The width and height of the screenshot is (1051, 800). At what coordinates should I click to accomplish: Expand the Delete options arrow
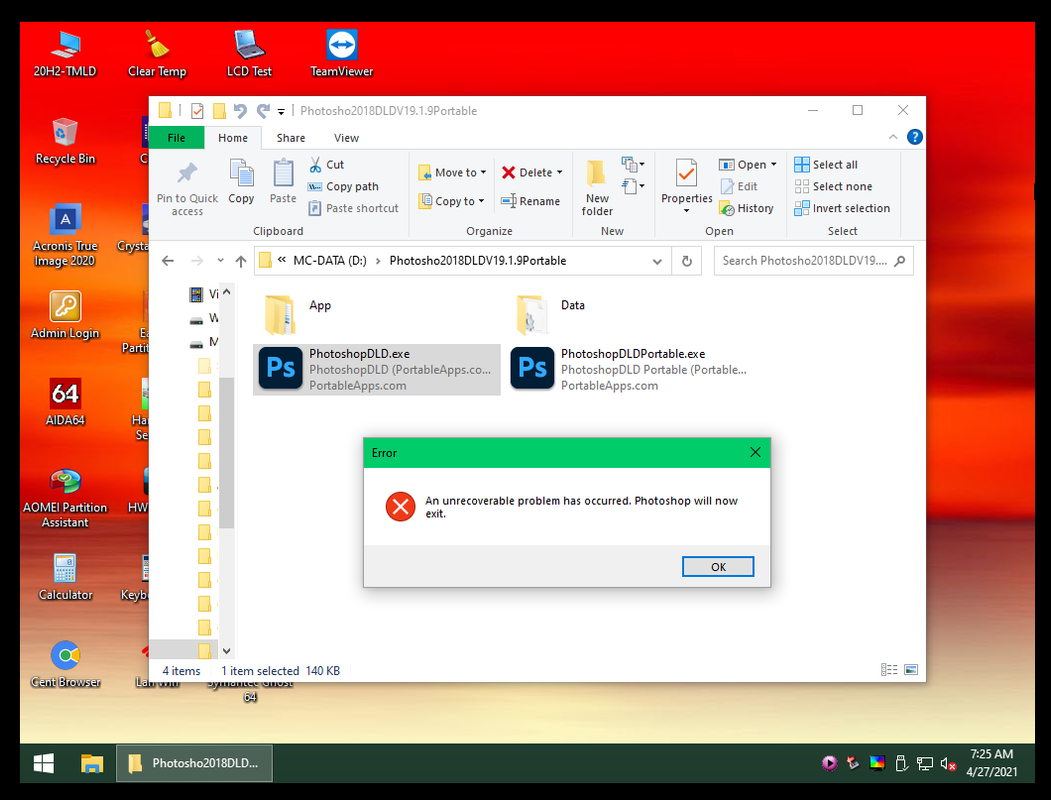coord(560,172)
